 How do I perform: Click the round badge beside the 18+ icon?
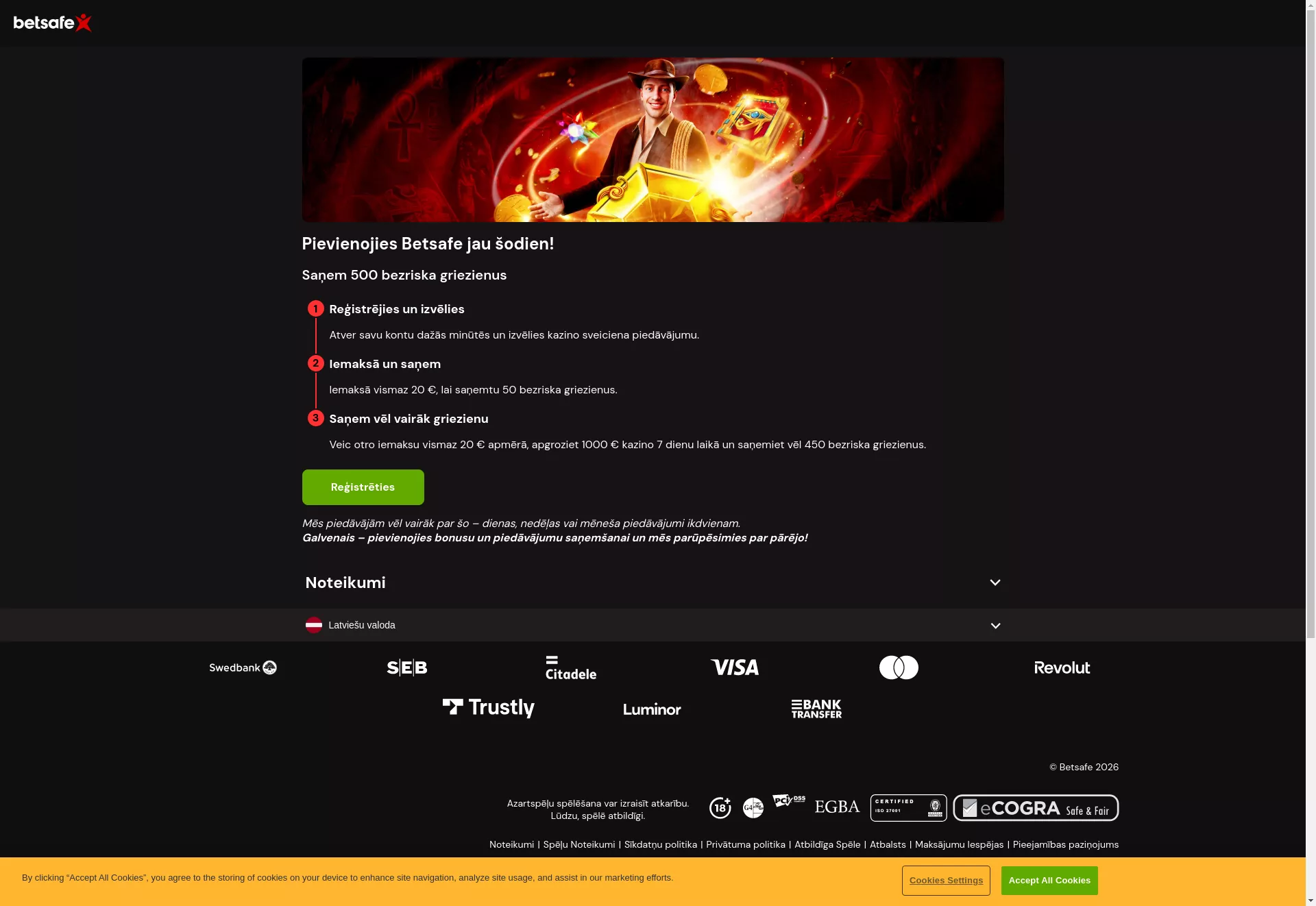(753, 808)
